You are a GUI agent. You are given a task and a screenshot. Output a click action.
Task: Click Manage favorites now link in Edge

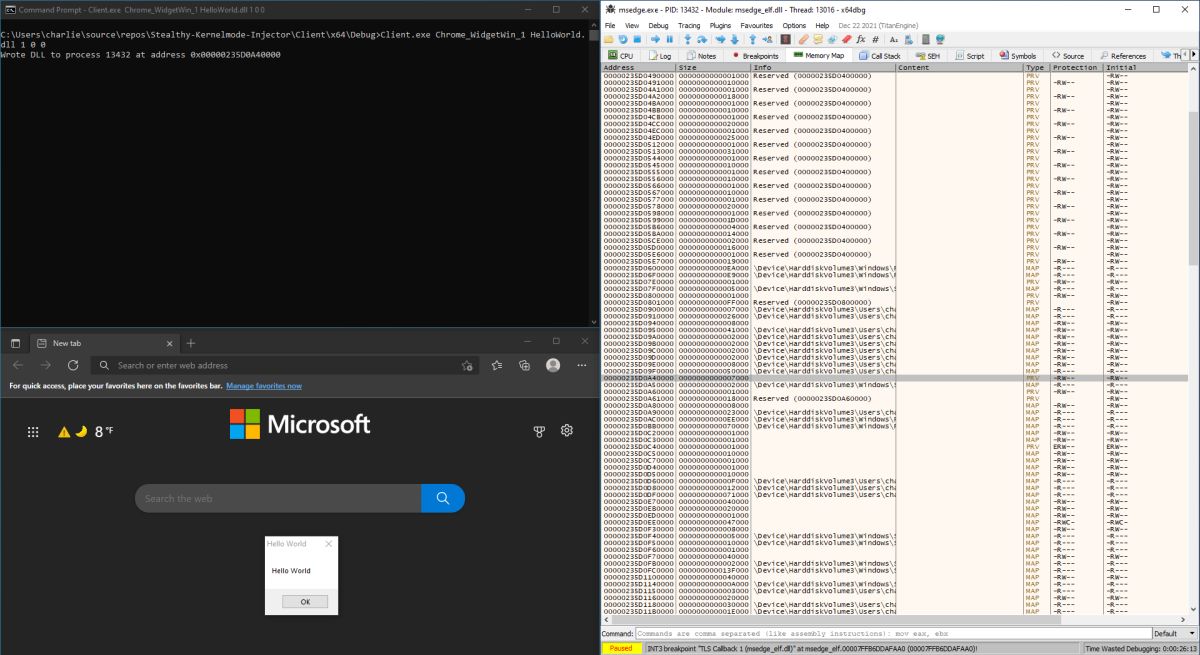263,386
